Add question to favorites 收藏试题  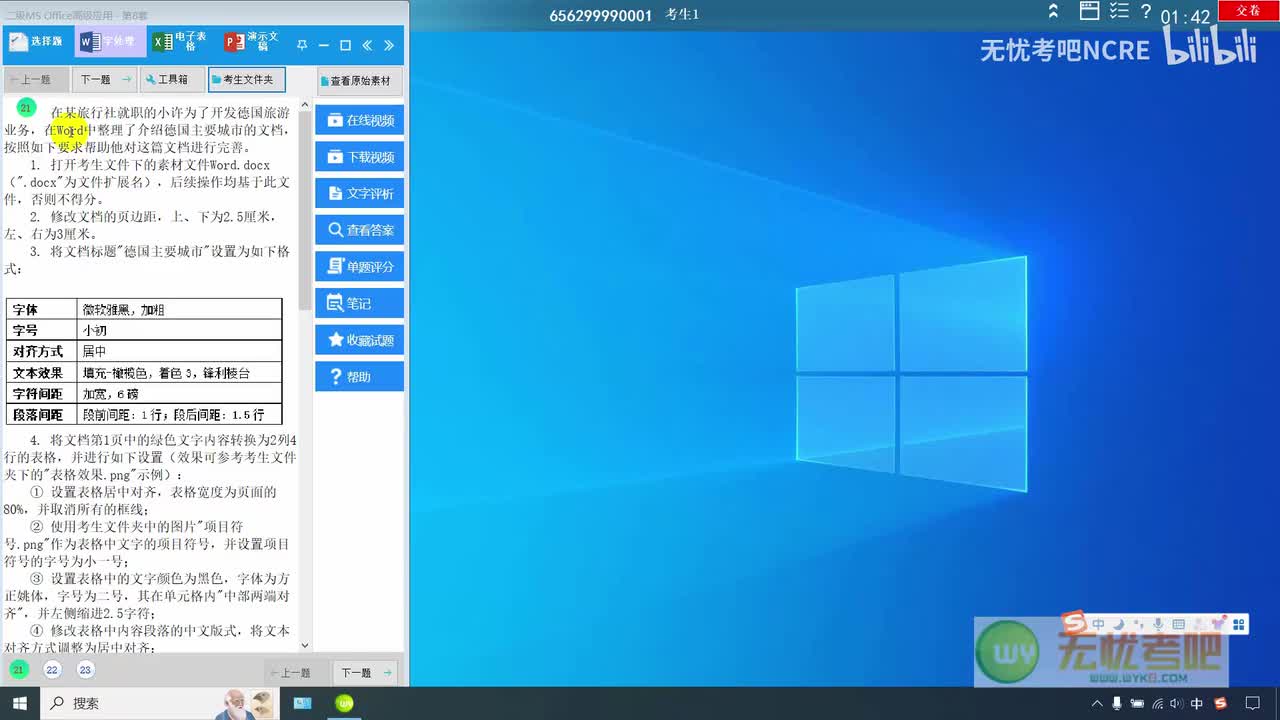click(360, 340)
